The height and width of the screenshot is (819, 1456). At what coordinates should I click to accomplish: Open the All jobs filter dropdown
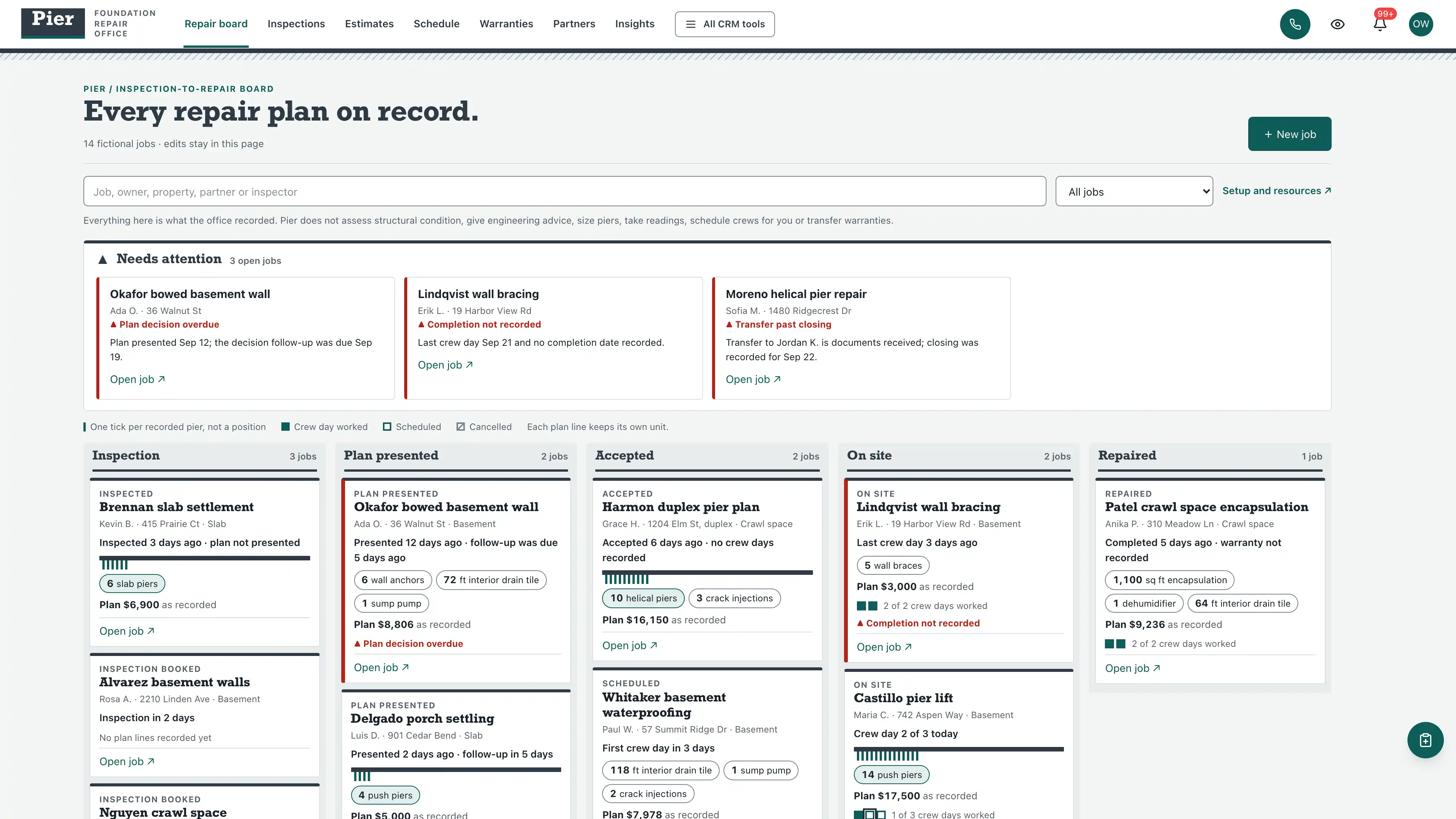click(1134, 191)
